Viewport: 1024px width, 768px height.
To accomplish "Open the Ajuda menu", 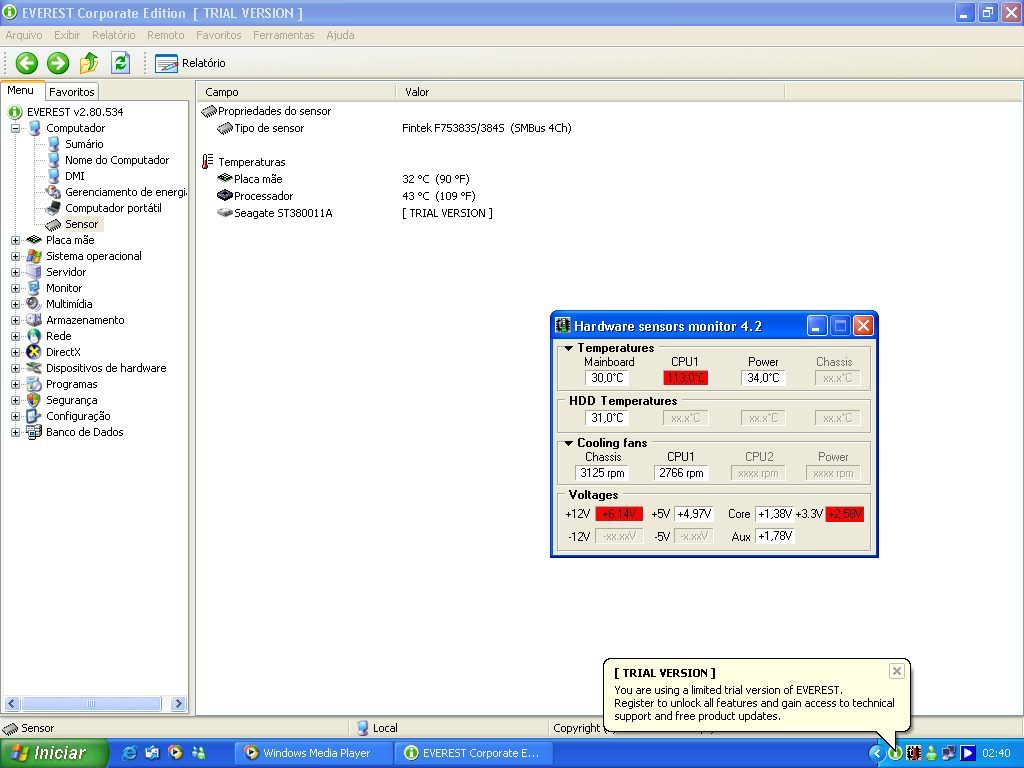I will point(340,35).
